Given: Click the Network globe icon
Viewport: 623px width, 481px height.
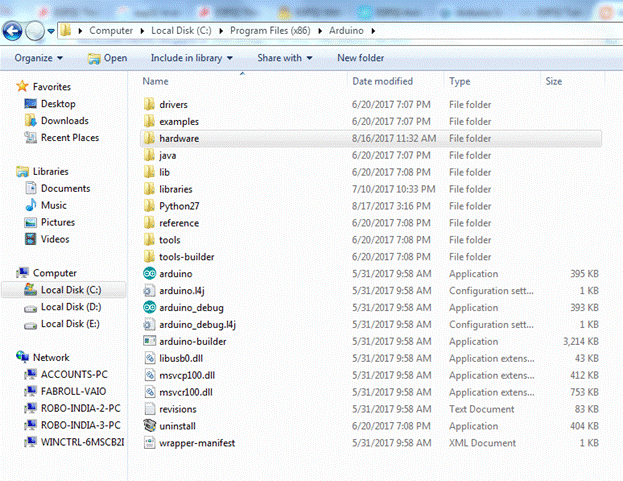Looking at the screenshot, I should point(23,357).
